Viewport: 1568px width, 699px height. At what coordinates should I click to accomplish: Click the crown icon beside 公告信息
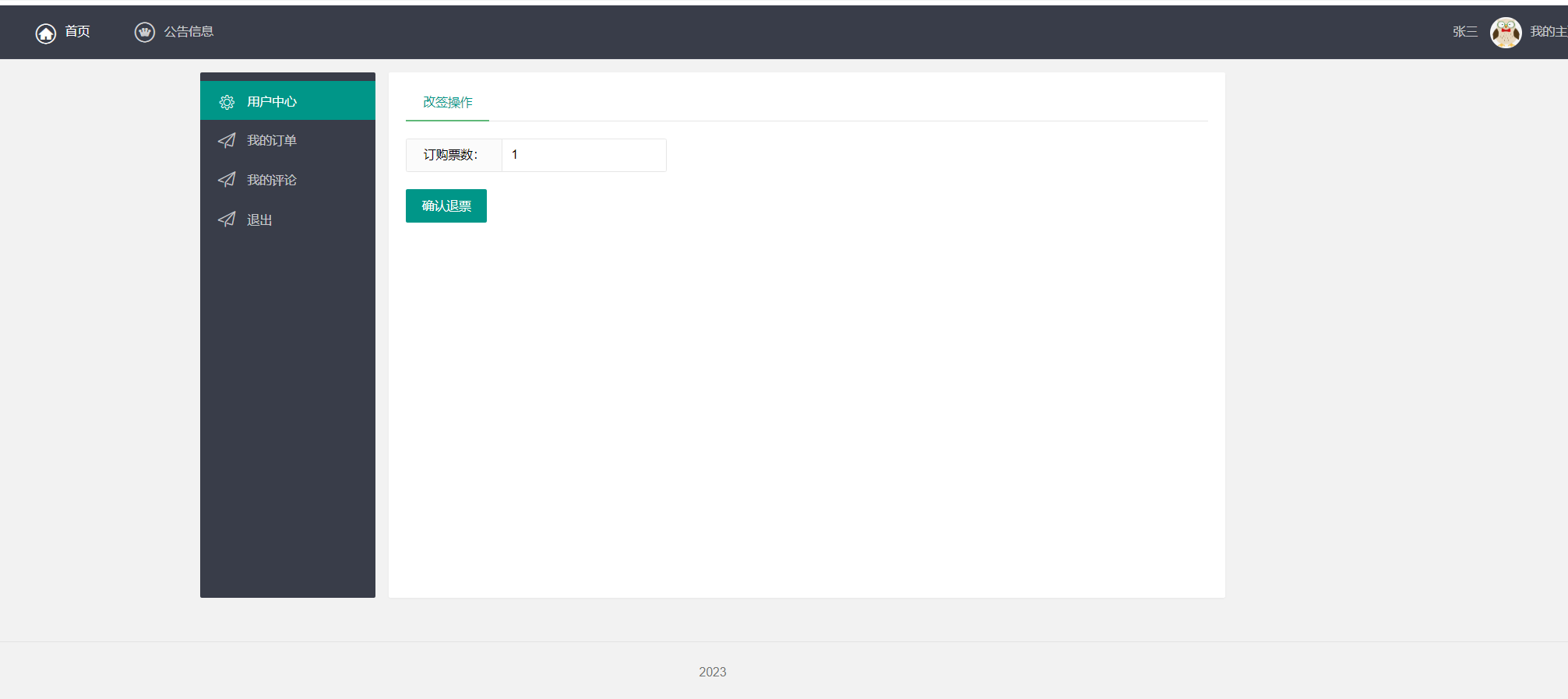pyautogui.click(x=145, y=32)
